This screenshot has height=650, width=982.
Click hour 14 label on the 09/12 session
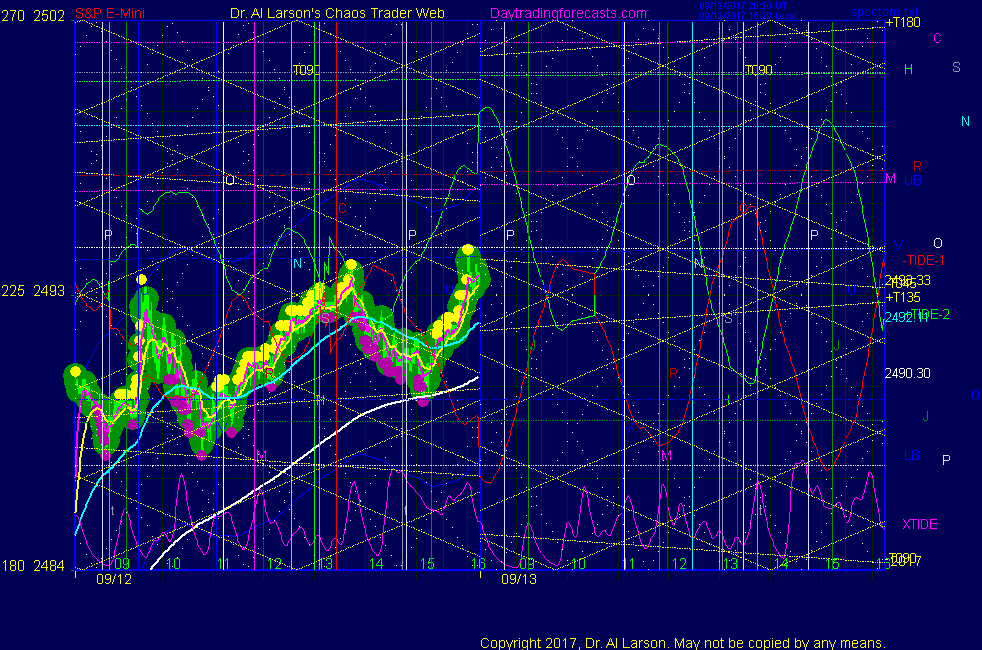pyautogui.click(x=376, y=564)
